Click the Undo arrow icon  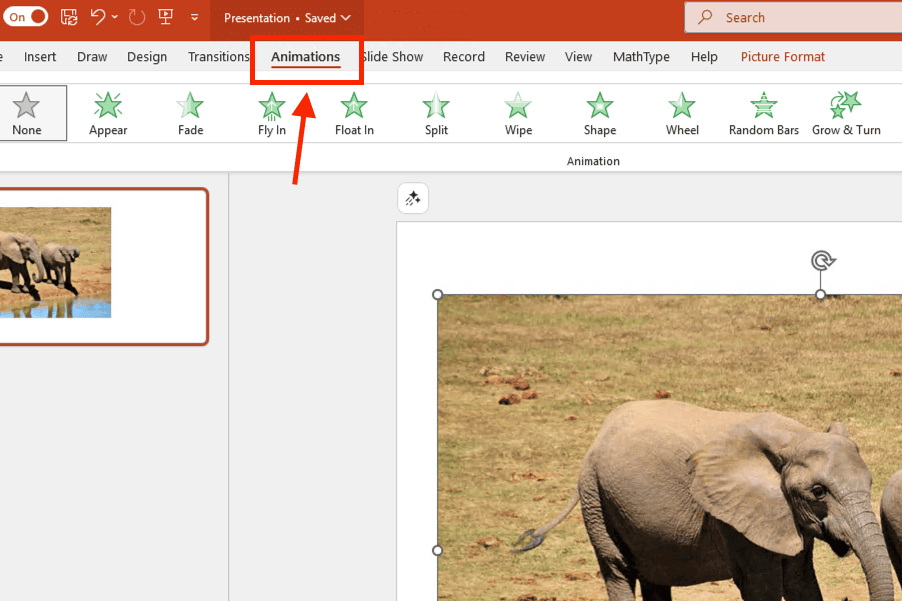click(x=97, y=17)
